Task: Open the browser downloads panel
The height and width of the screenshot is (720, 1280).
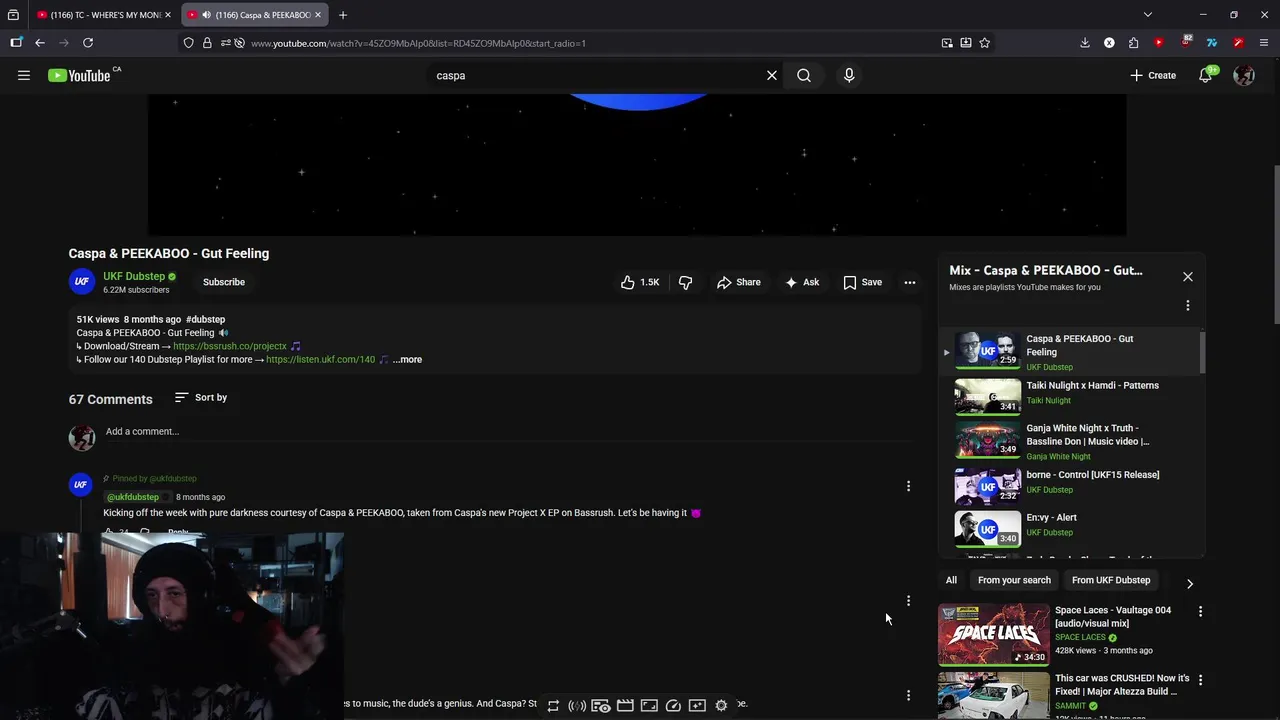Action: pos(1085,43)
